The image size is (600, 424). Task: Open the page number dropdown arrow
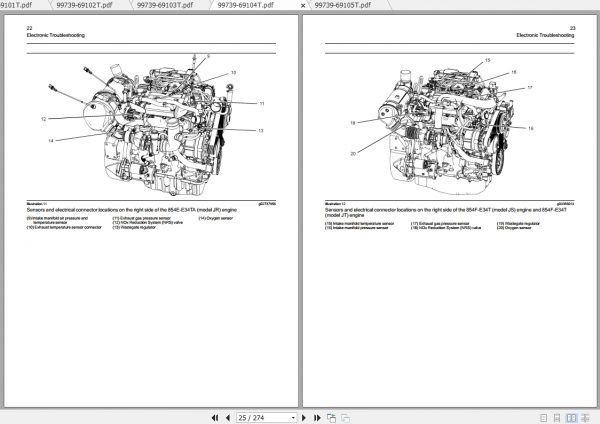click(293, 418)
